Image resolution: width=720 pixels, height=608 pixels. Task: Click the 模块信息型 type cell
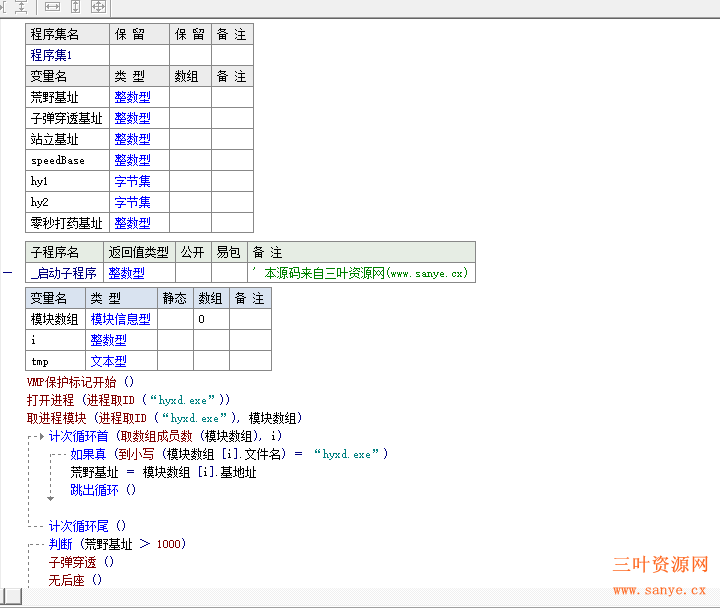tap(121, 319)
